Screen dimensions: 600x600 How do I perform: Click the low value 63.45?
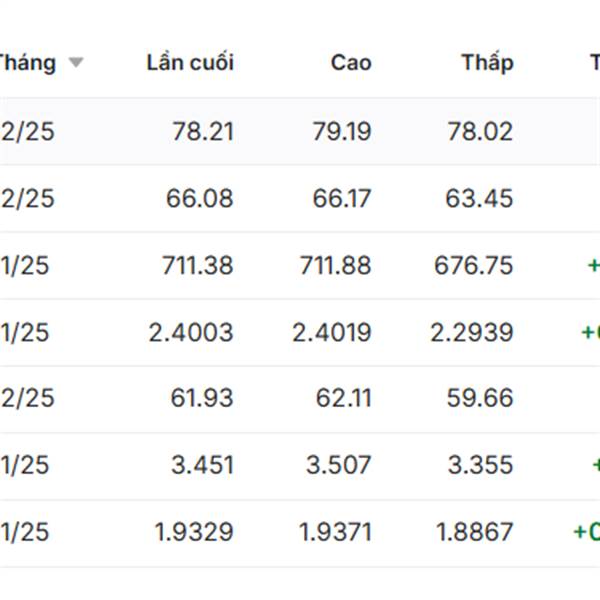pos(479,198)
